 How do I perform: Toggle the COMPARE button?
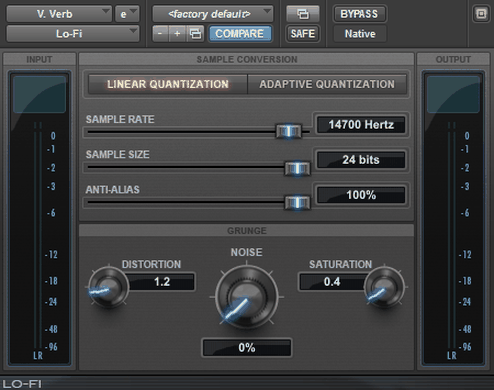240,34
